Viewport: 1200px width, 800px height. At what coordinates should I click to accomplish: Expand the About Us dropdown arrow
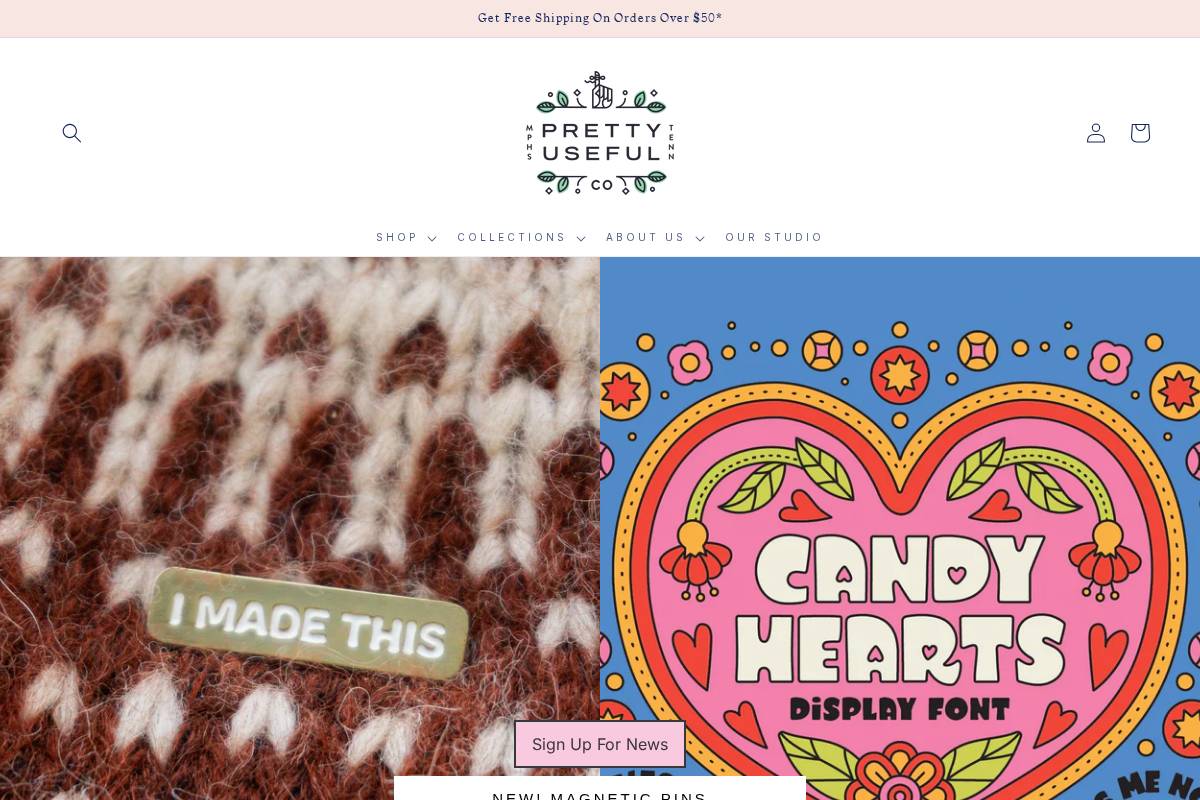(700, 238)
